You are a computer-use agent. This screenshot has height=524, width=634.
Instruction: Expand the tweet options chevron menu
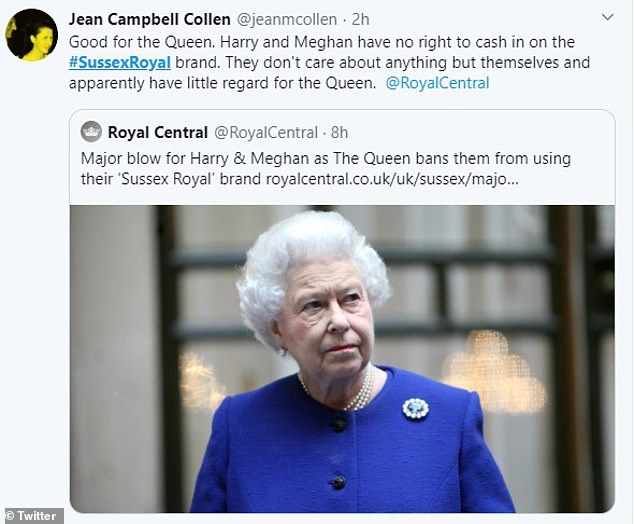[x=607, y=19]
